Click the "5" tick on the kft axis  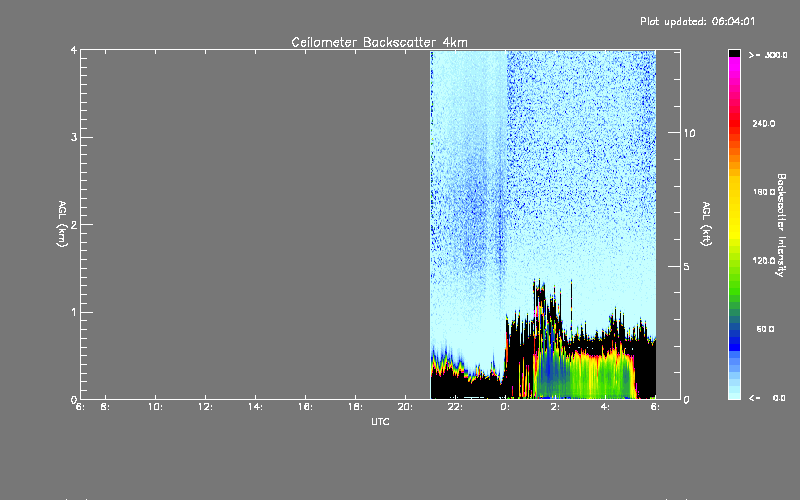coord(687,266)
